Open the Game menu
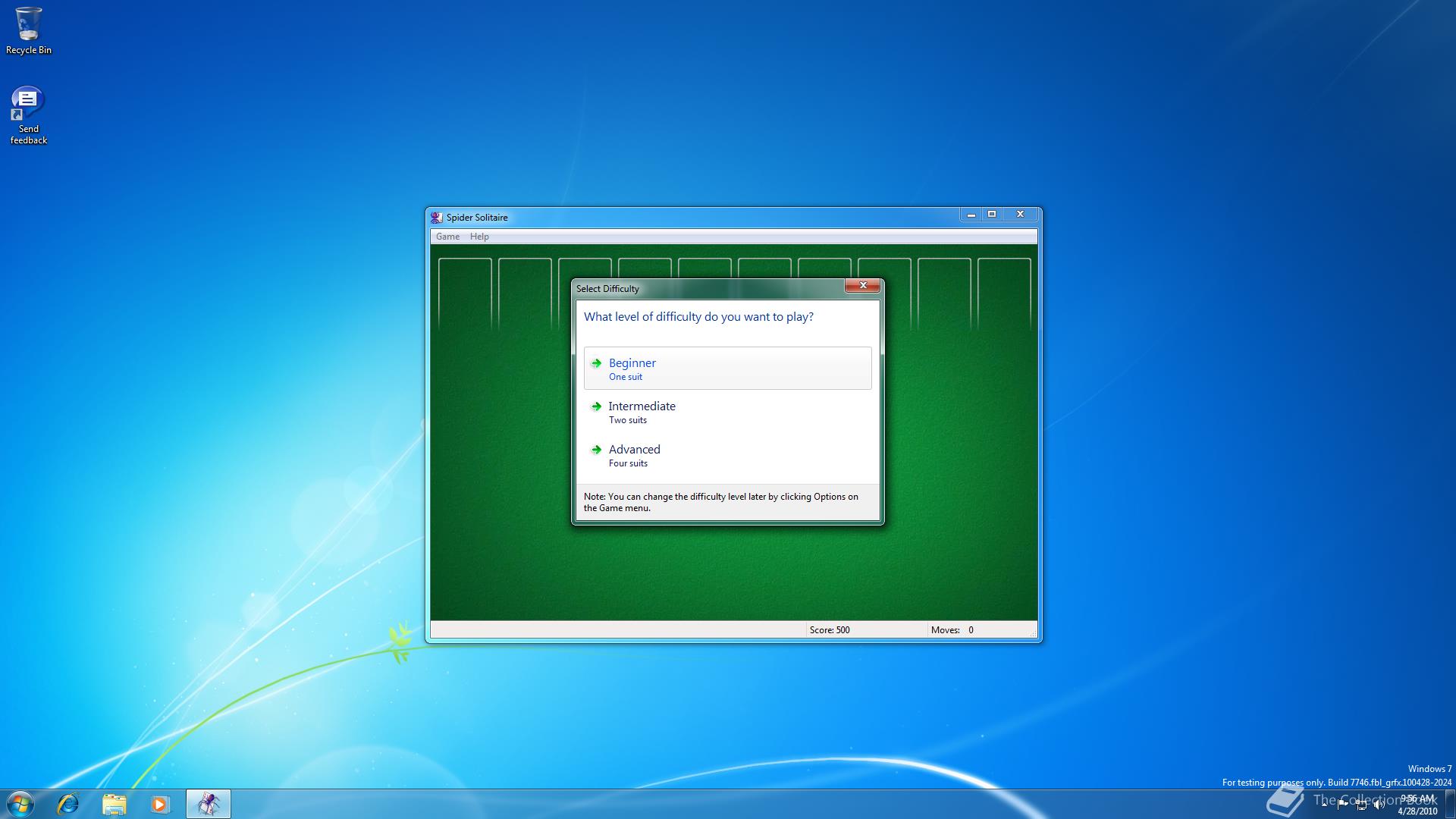The width and height of the screenshot is (1456, 819). pyautogui.click(x=447, y=237)
